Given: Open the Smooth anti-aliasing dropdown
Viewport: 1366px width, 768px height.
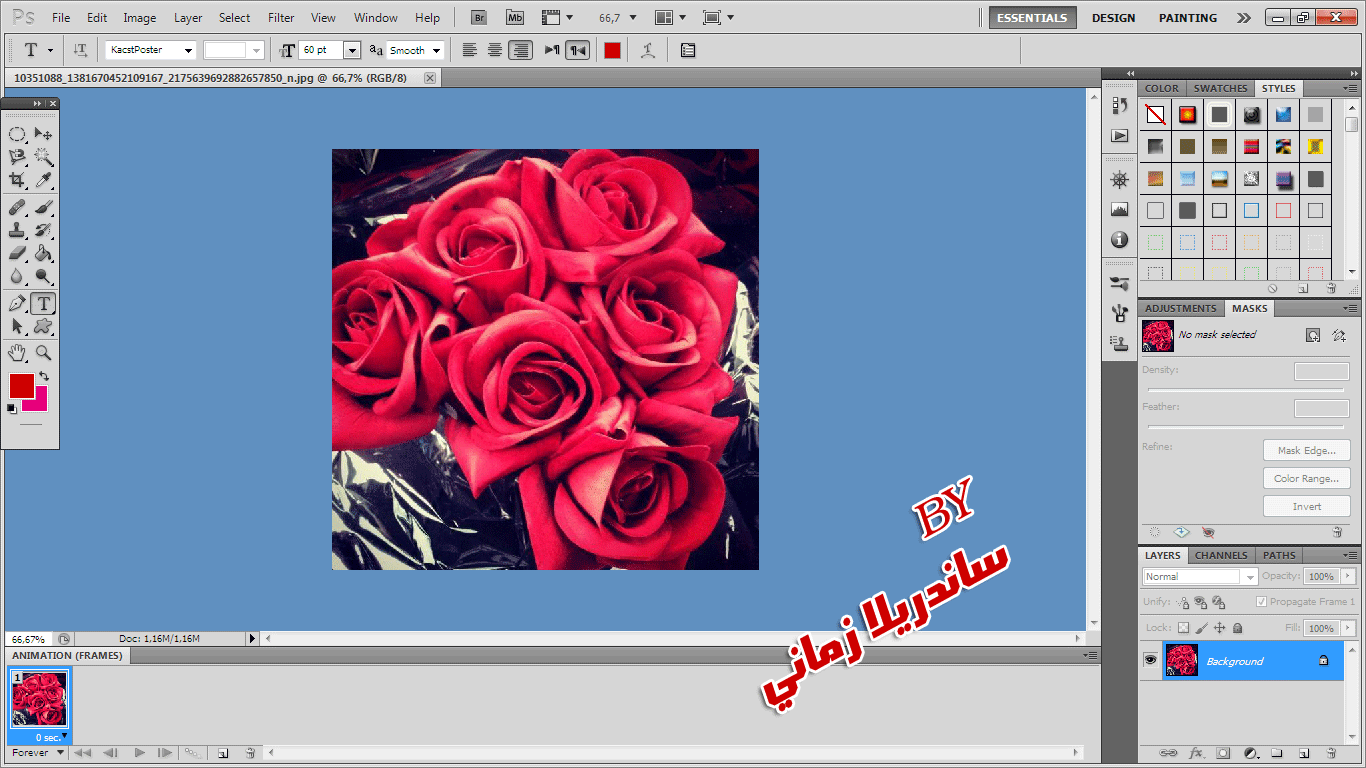Looking at the screenshot, I should pos(437,50).
